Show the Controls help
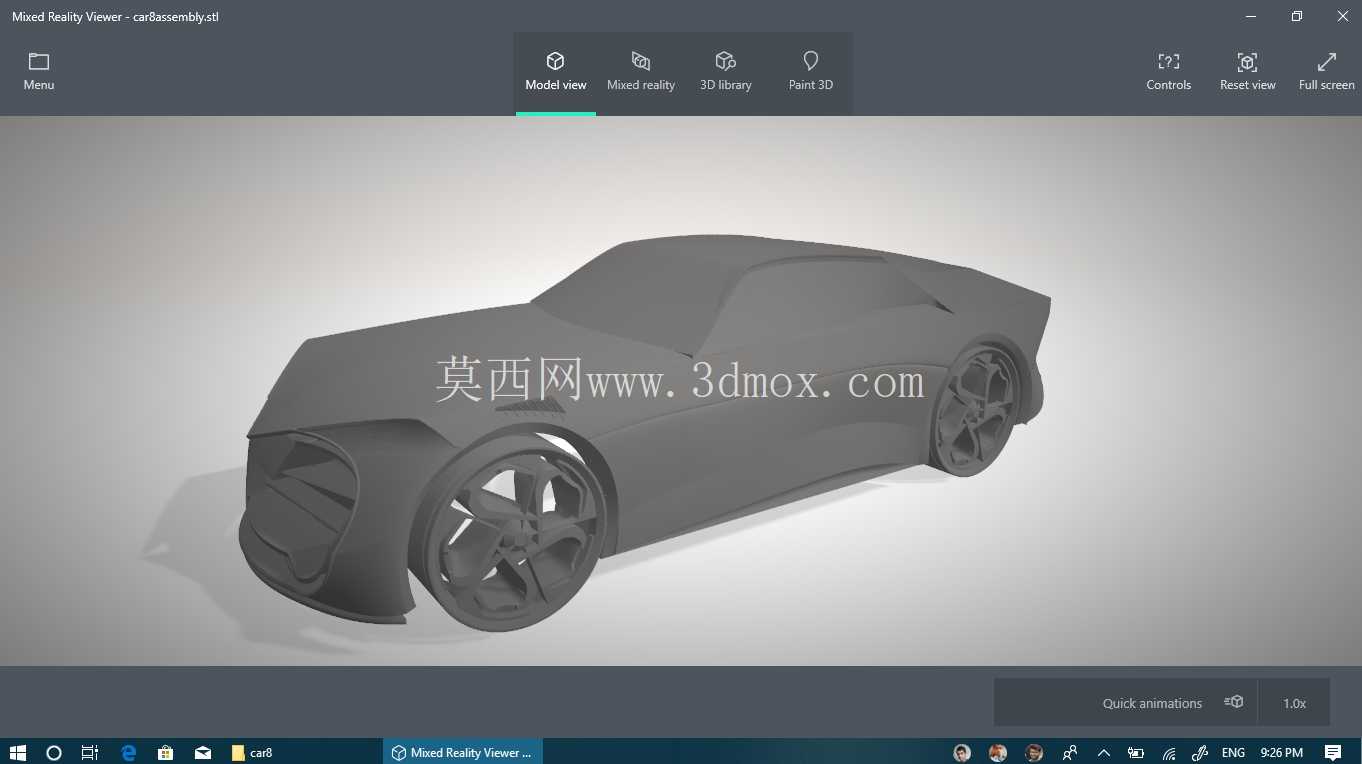The width and height of the screenshot is (1362, 764). click(1169, 73)
